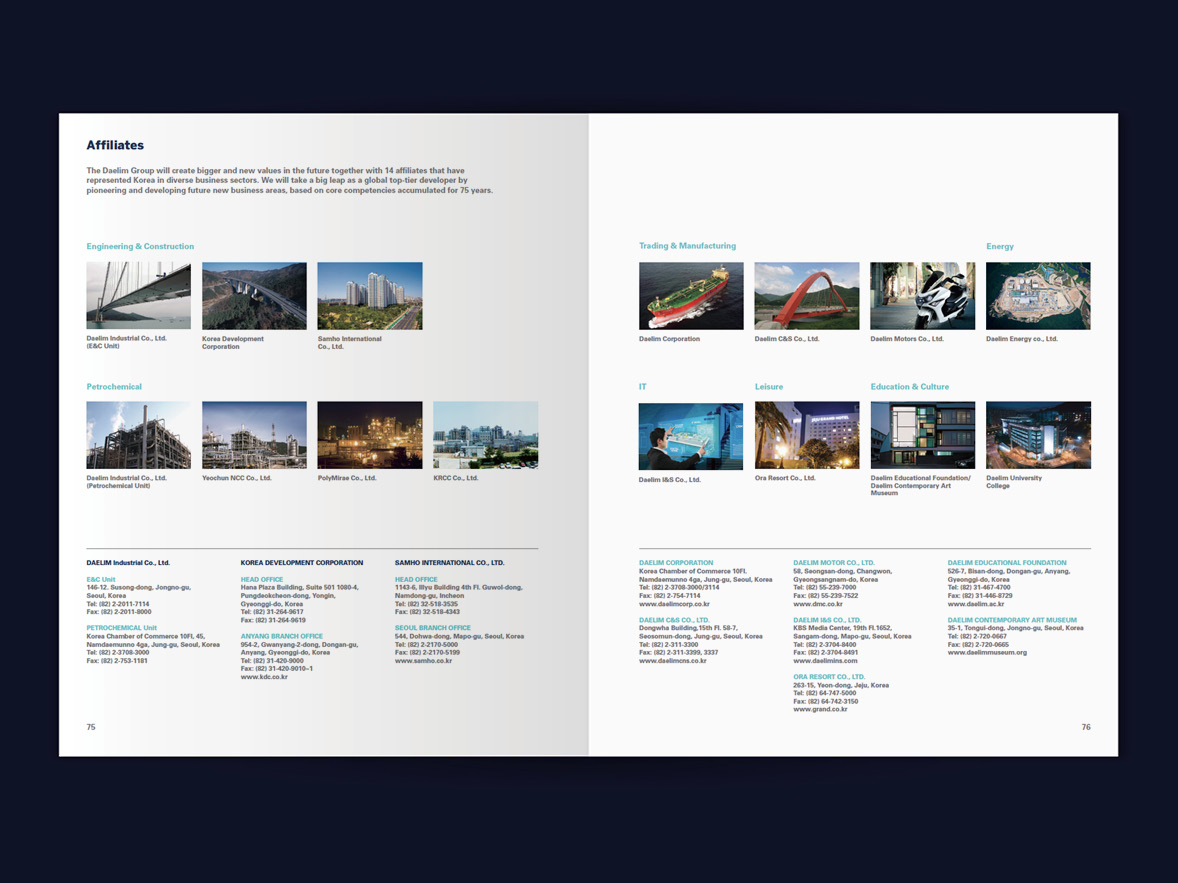Click the ORA RESORT CO., LTD. contact heading
Image resolution: width=1178 pixels, height=883 pixels.
[829, 677]
